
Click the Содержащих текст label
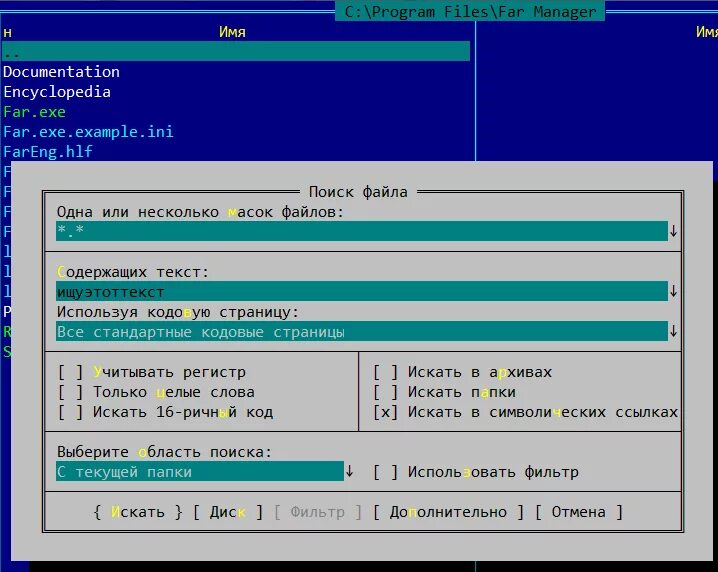[133, 272]
